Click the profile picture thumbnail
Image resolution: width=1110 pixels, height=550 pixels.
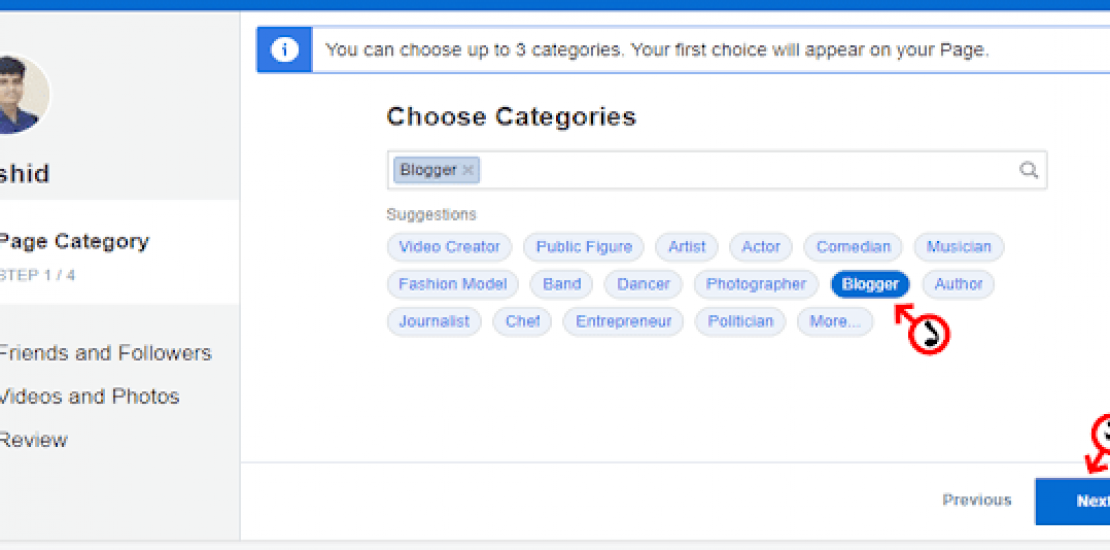(x=20, y=95)
